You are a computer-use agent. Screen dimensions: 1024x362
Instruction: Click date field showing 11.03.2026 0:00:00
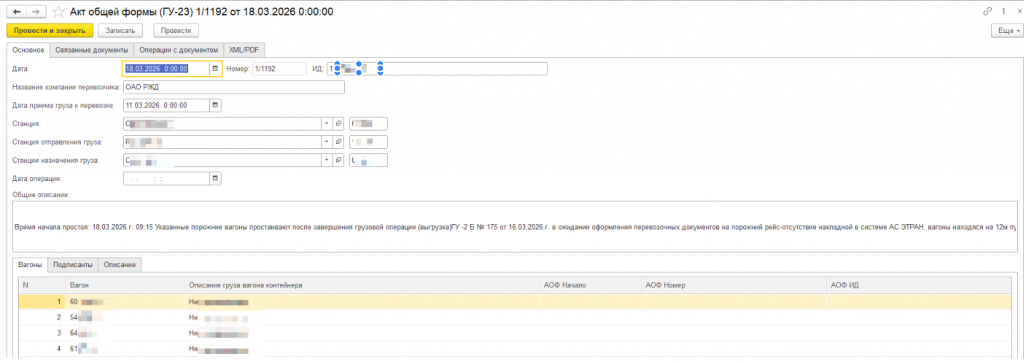click(x=167, y=105)
